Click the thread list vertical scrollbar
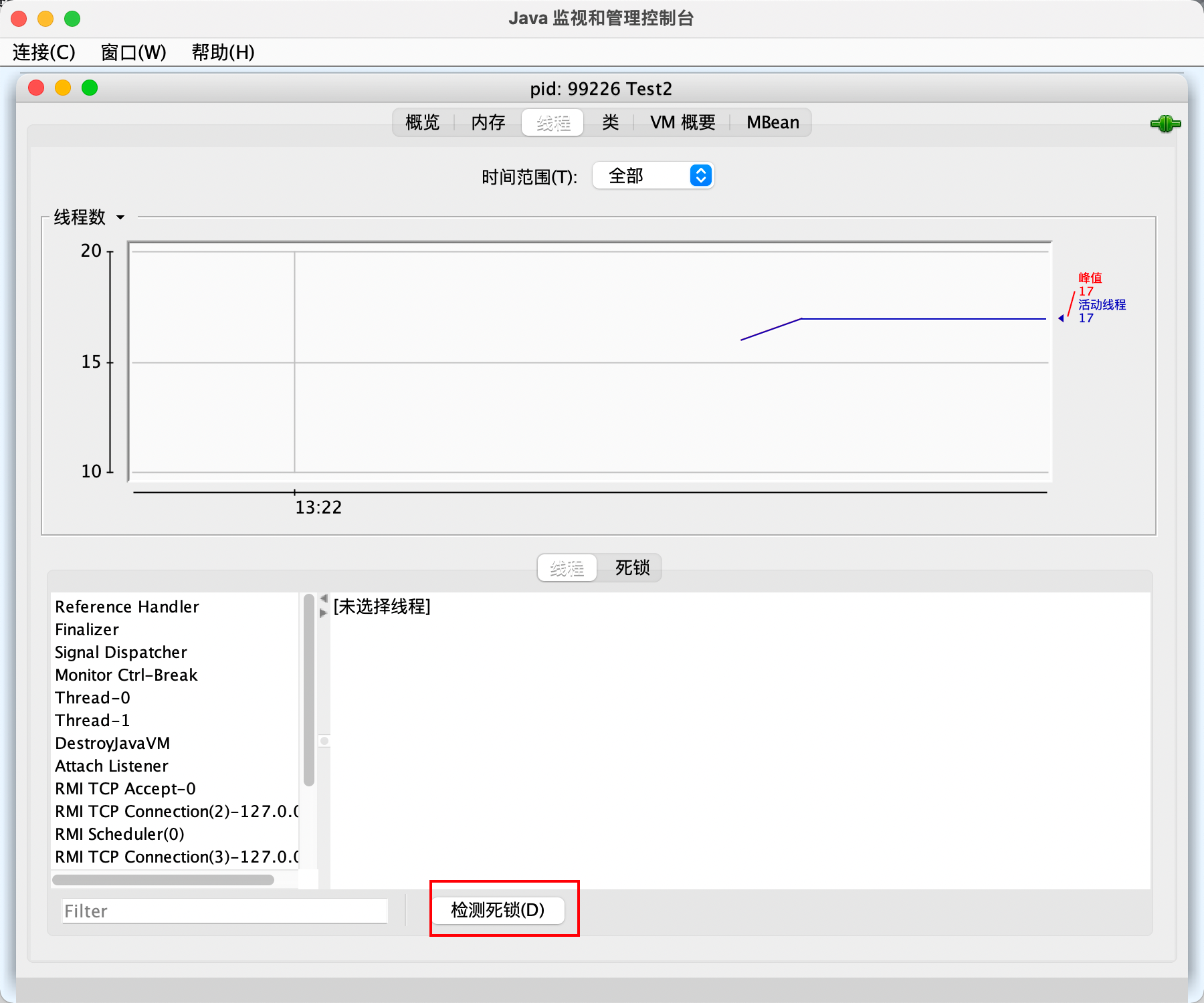The height and width of the screenshot is (1003, 1204). tap(308, 690)
